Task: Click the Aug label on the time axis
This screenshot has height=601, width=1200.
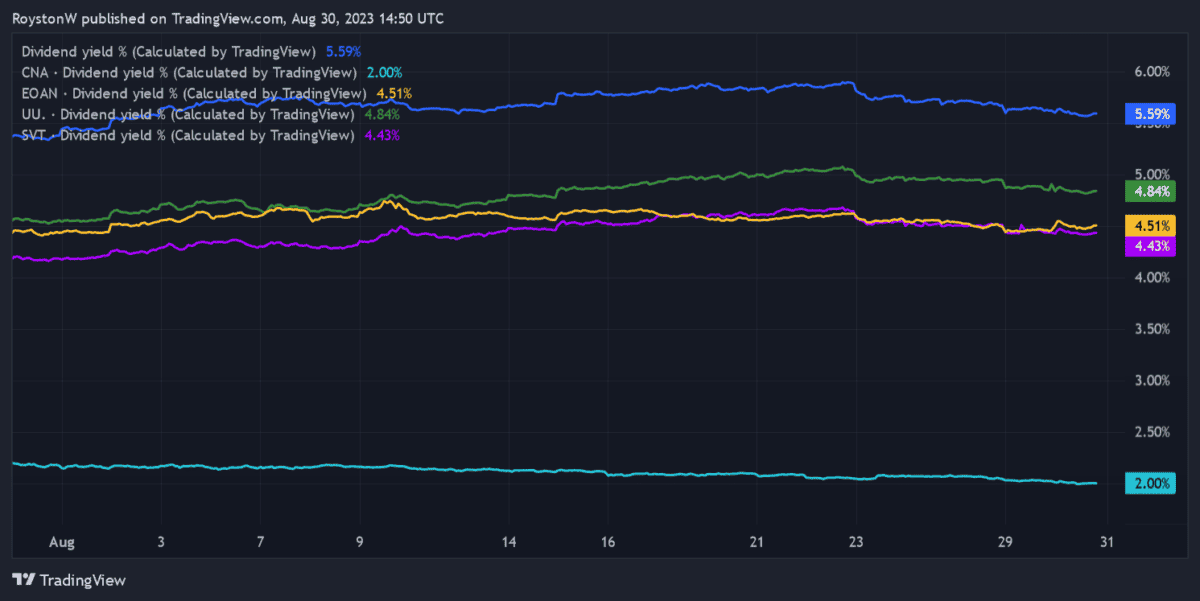Action: (61, 542)
